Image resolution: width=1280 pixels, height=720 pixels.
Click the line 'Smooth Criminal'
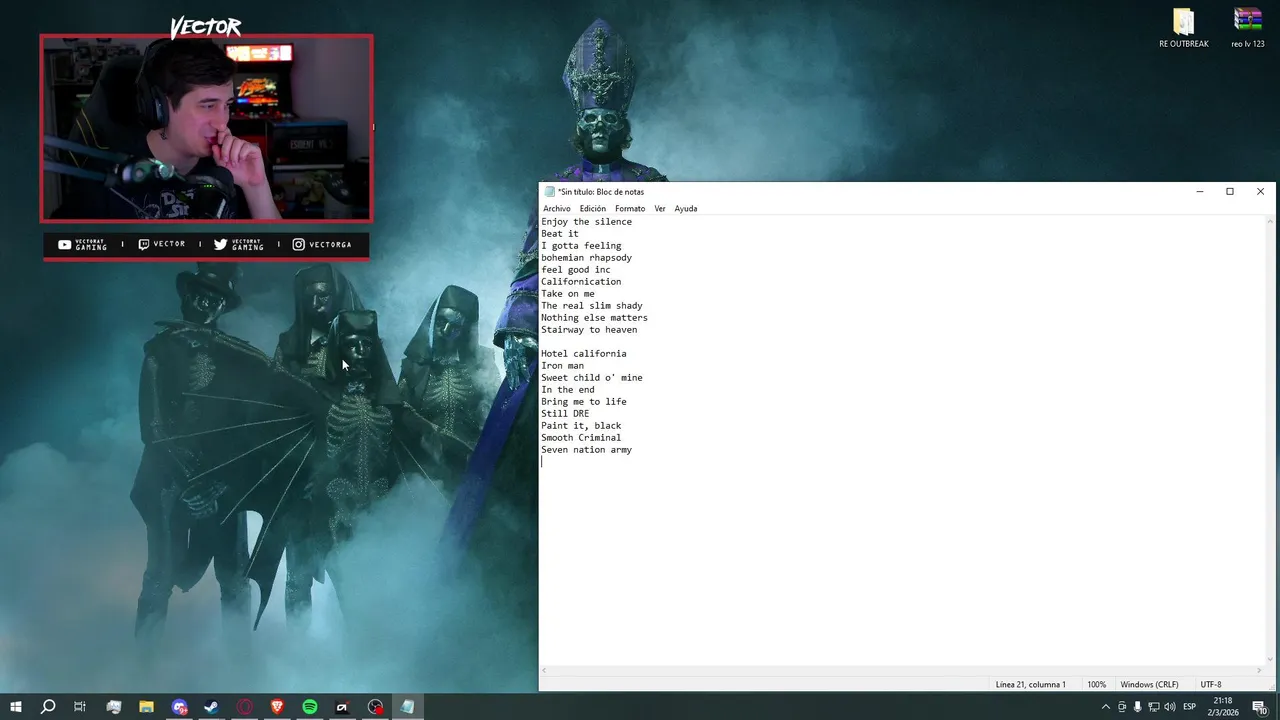click(581, 438)
